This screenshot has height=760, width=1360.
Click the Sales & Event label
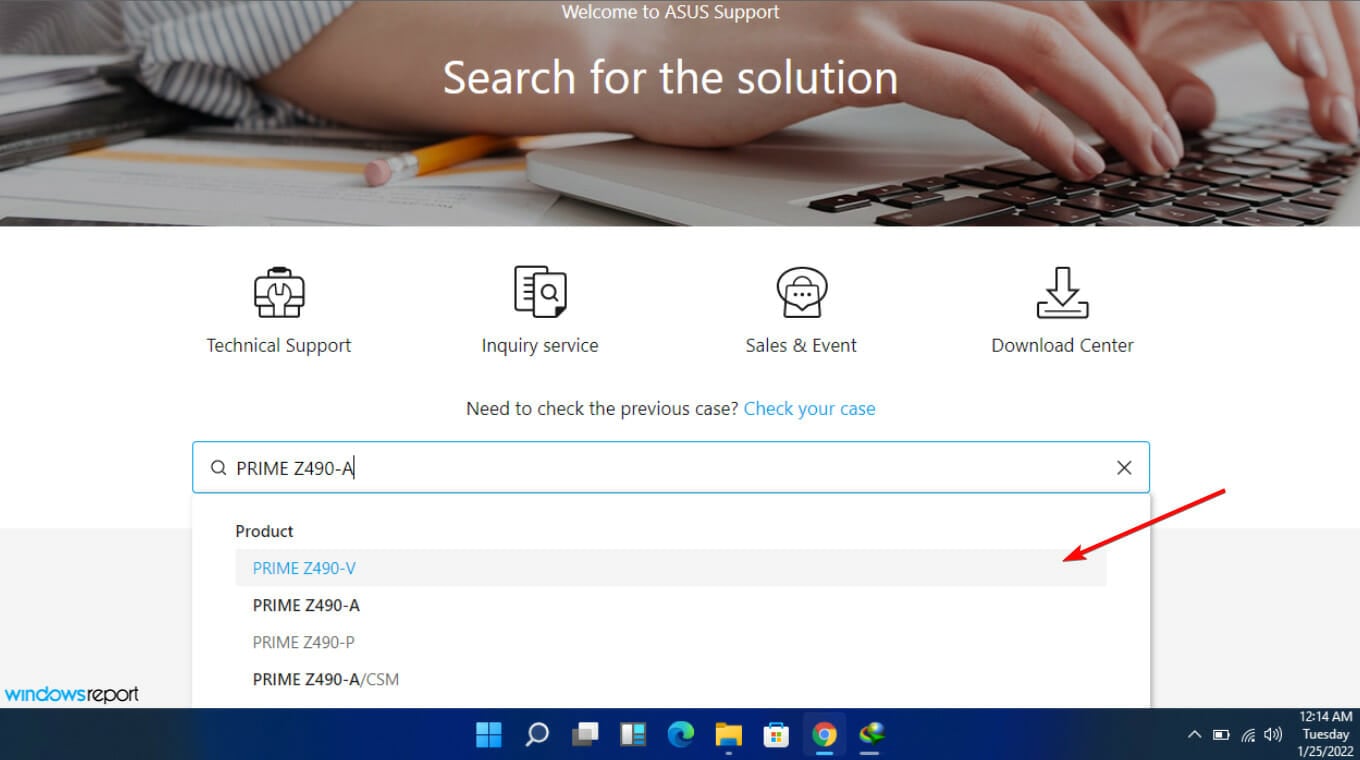tap(801, 345)
